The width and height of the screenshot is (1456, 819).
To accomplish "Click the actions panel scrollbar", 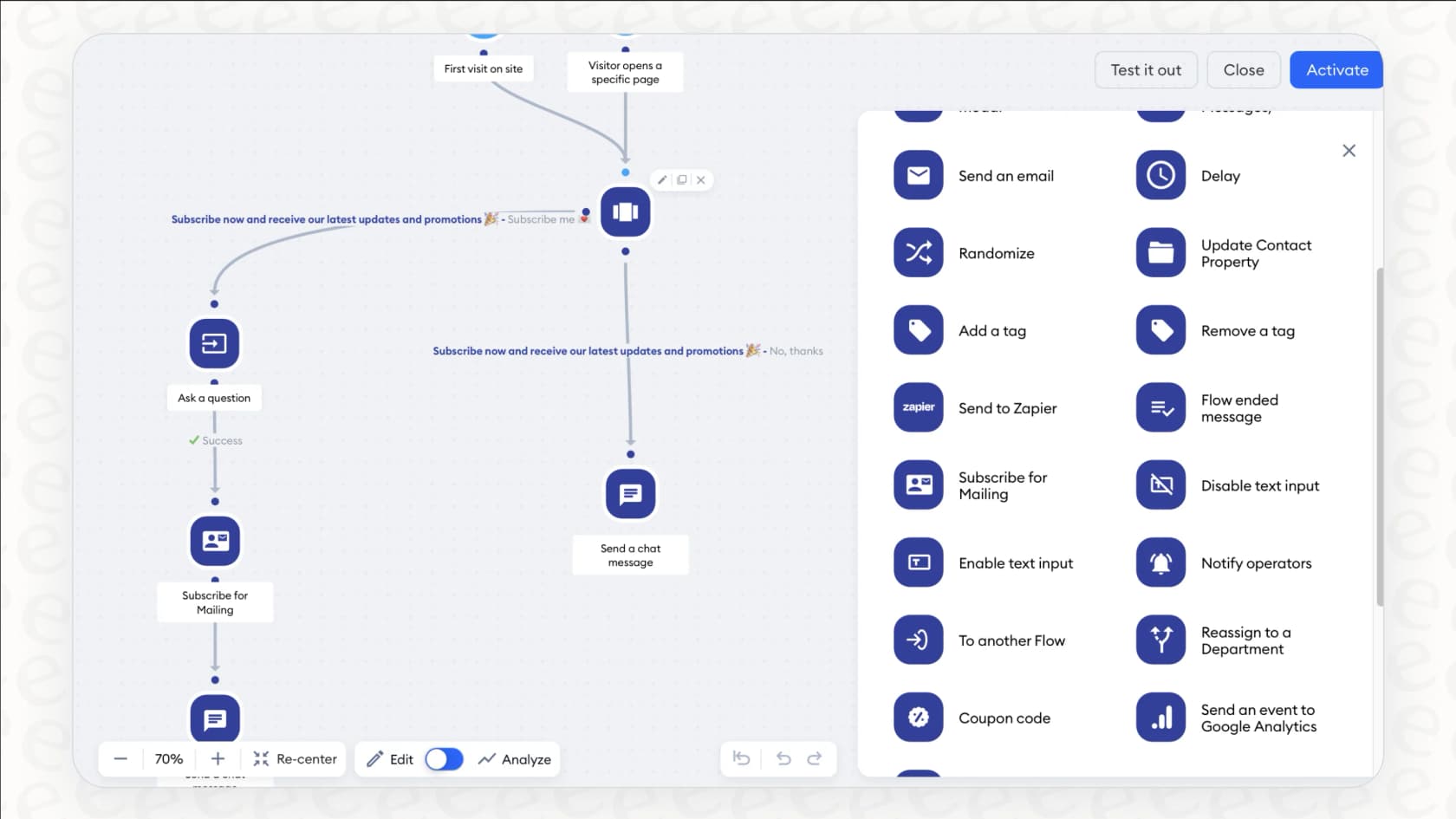I will click(1379, 437).
